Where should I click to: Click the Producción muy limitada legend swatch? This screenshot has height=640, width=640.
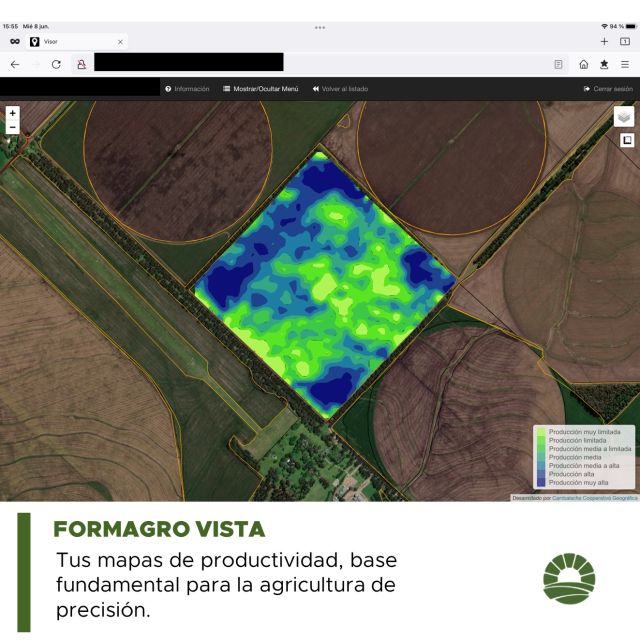(541, 432)
